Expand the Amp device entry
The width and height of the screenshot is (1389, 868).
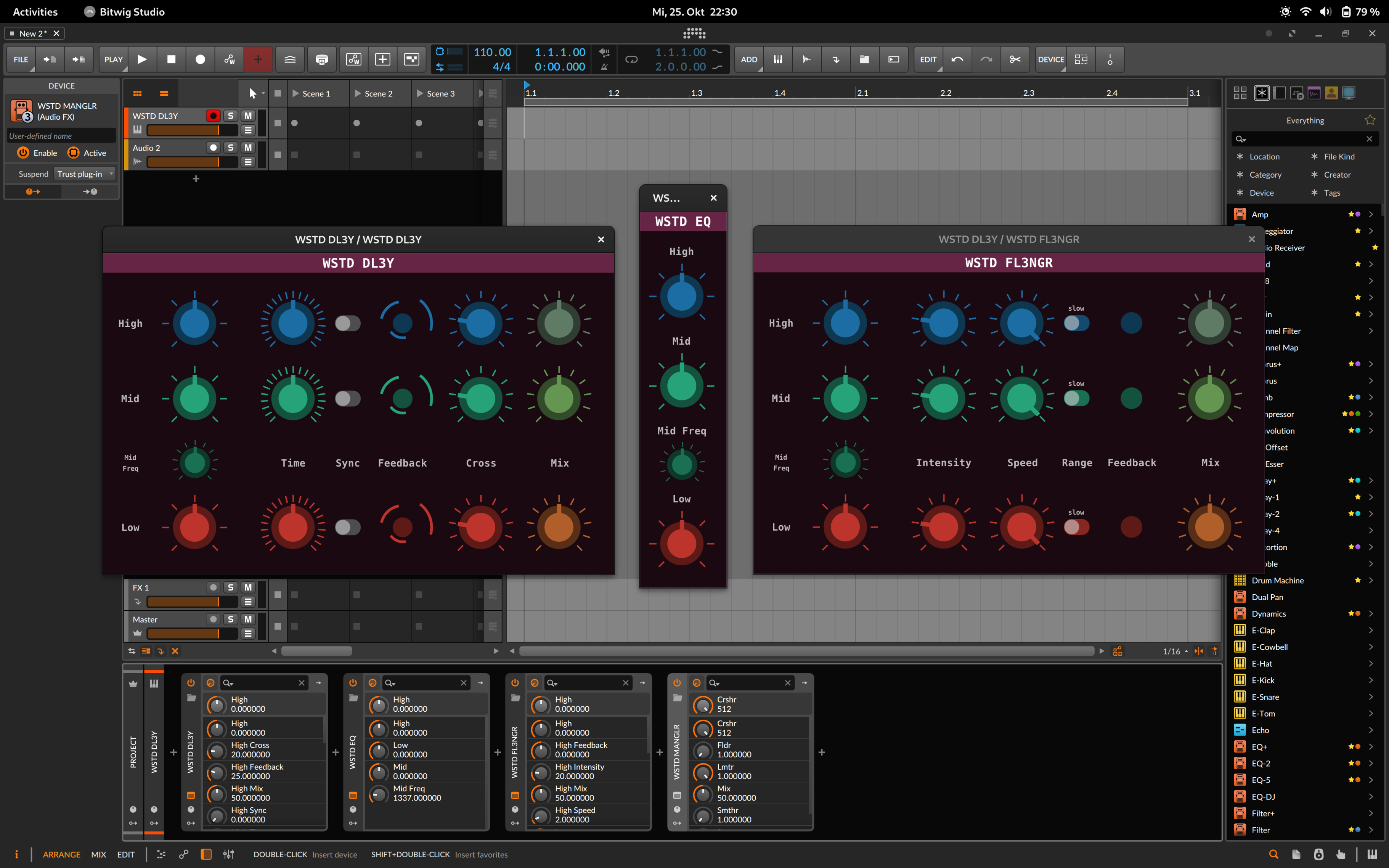tap(1371, 214)
